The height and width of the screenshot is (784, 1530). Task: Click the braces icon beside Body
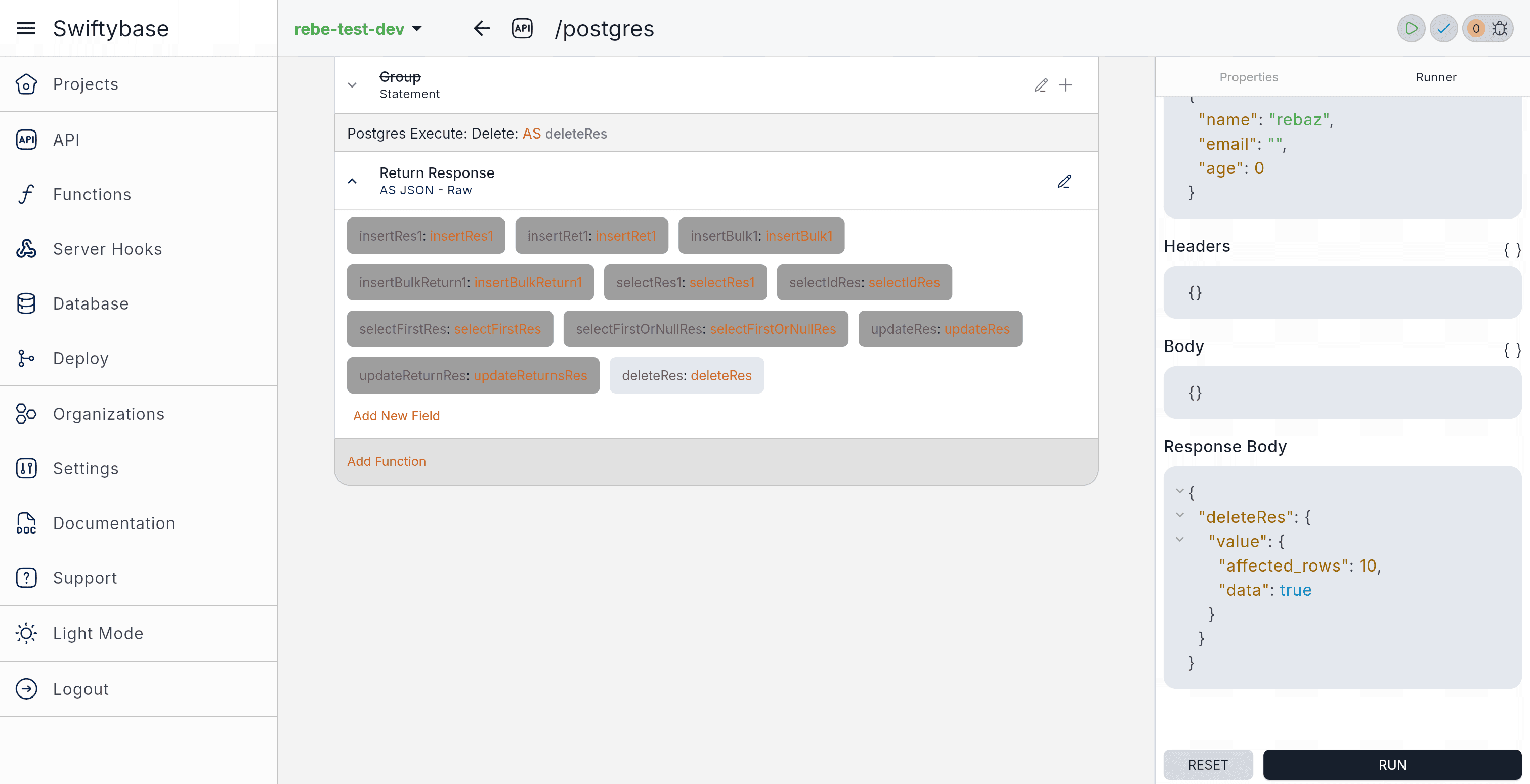(1512, 351)
